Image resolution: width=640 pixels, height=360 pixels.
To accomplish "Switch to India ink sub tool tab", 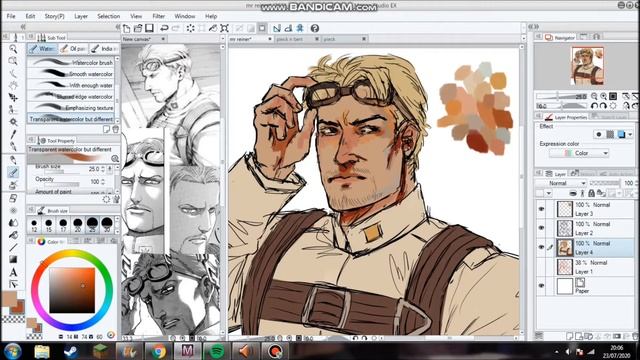I will tap(104, 49).
